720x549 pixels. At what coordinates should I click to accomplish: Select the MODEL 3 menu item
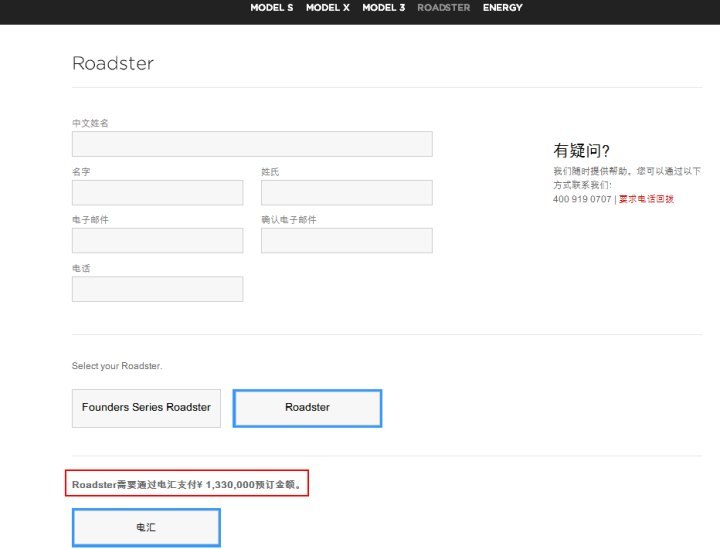tap(383, 8)
